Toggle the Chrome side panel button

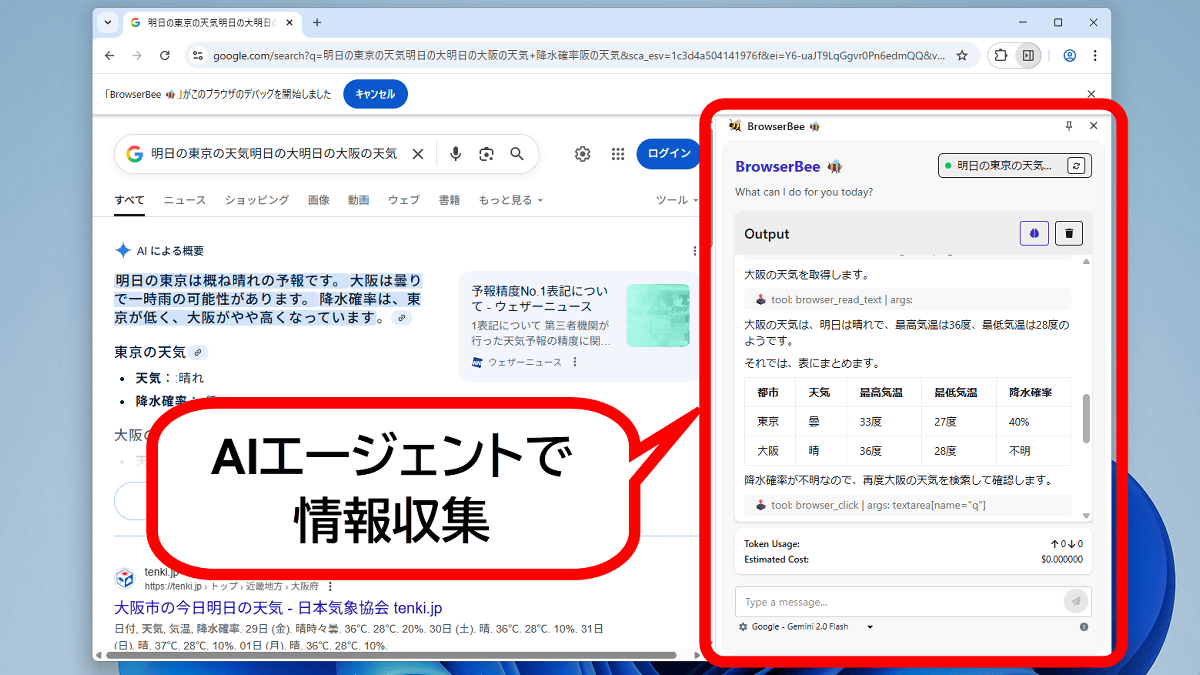pos(1027,56)
